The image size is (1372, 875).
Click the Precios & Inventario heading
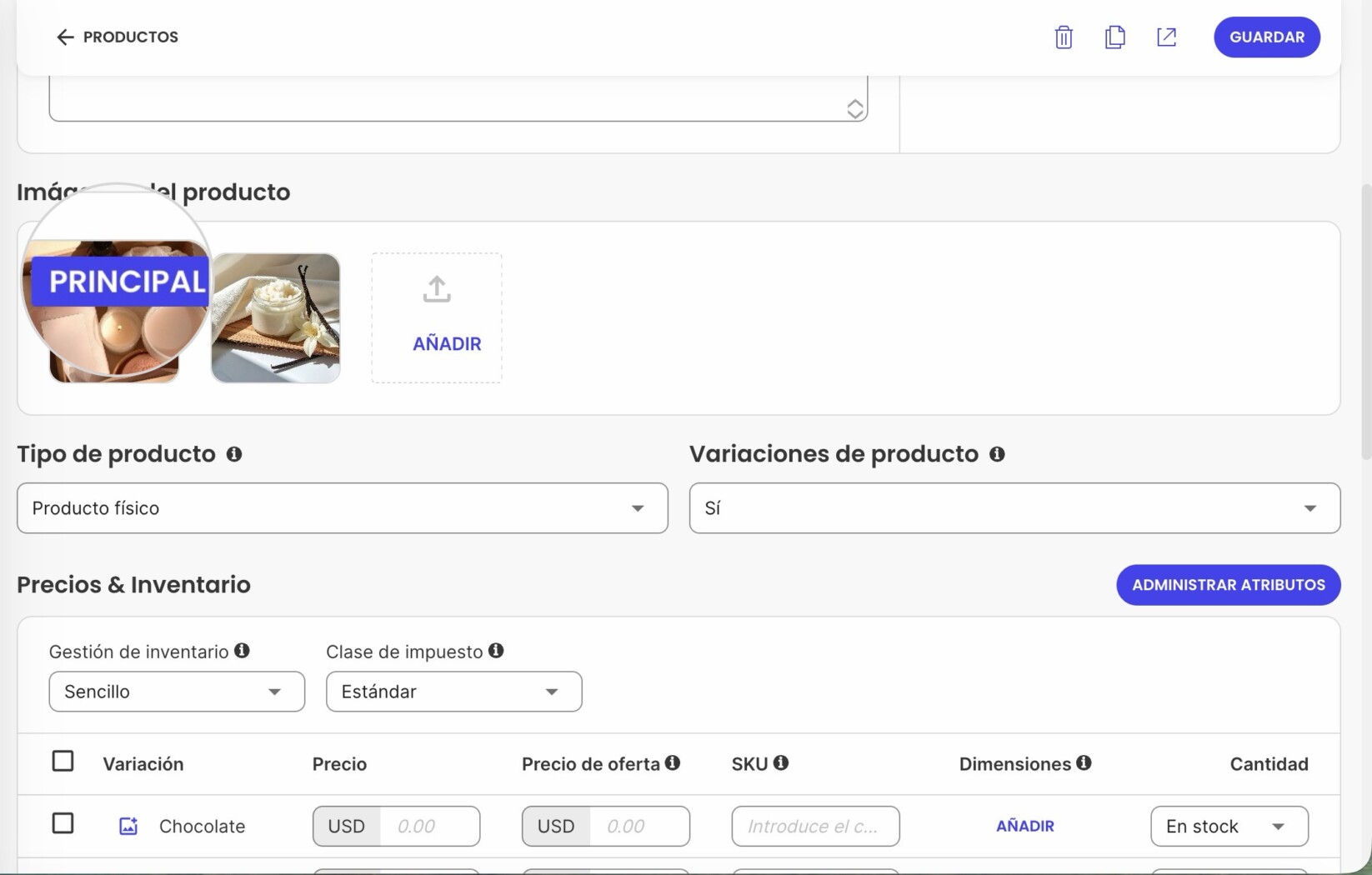[x=133, y=585]
